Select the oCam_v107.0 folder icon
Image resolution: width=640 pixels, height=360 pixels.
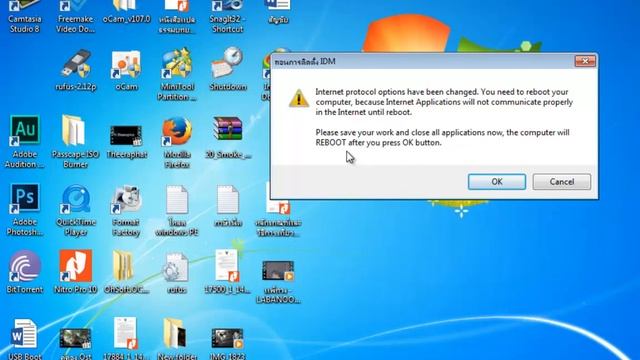[126, 12]
